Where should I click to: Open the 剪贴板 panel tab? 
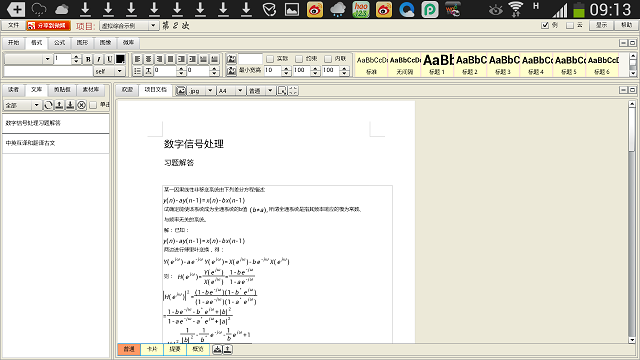62,89
